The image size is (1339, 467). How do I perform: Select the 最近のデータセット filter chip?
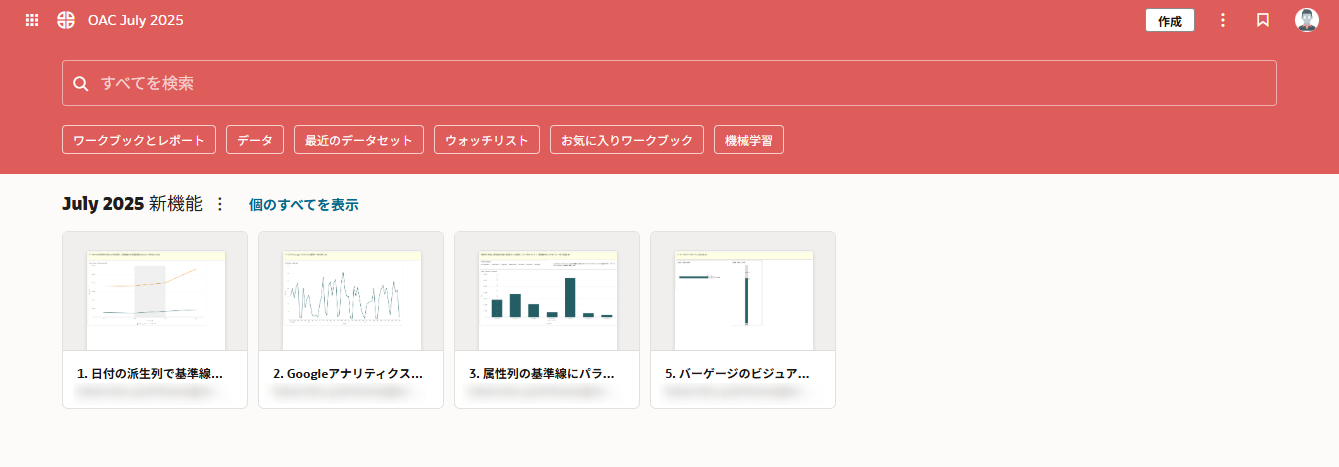(x=359, y=140)
